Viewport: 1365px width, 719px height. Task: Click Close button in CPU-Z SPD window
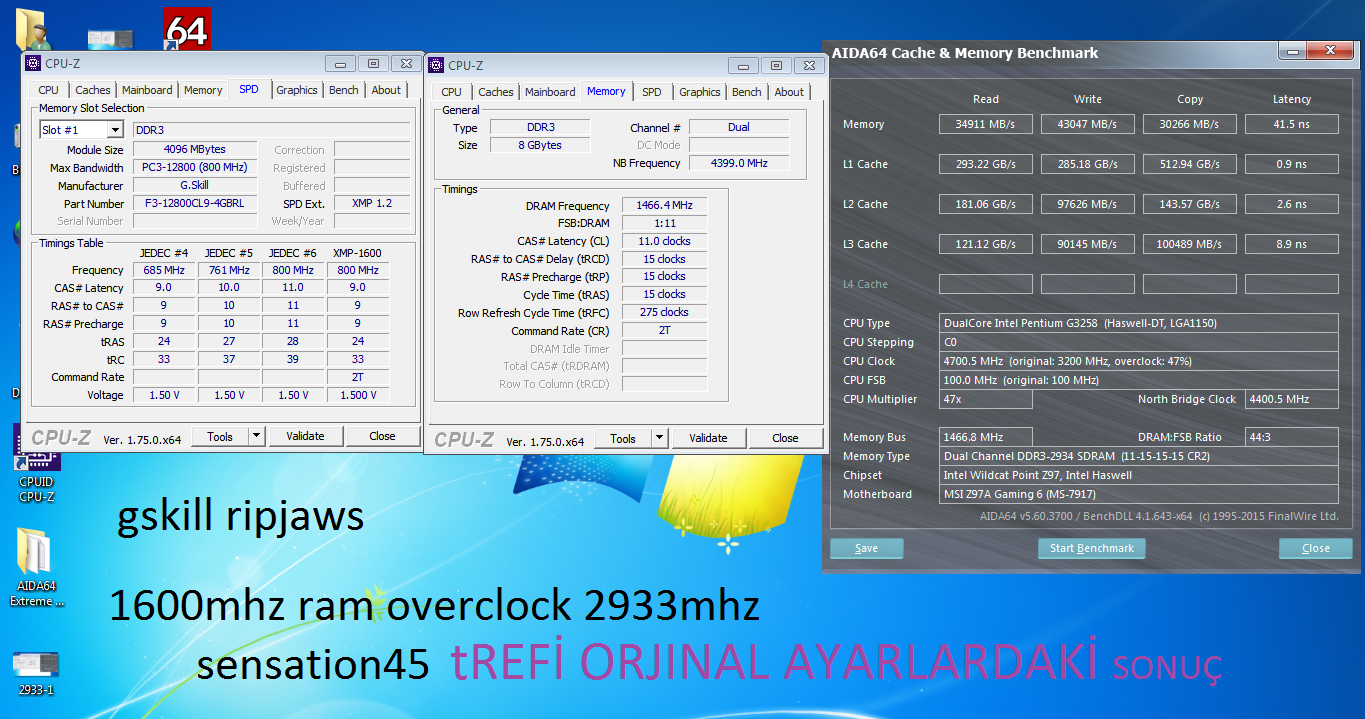pos(382,436)
